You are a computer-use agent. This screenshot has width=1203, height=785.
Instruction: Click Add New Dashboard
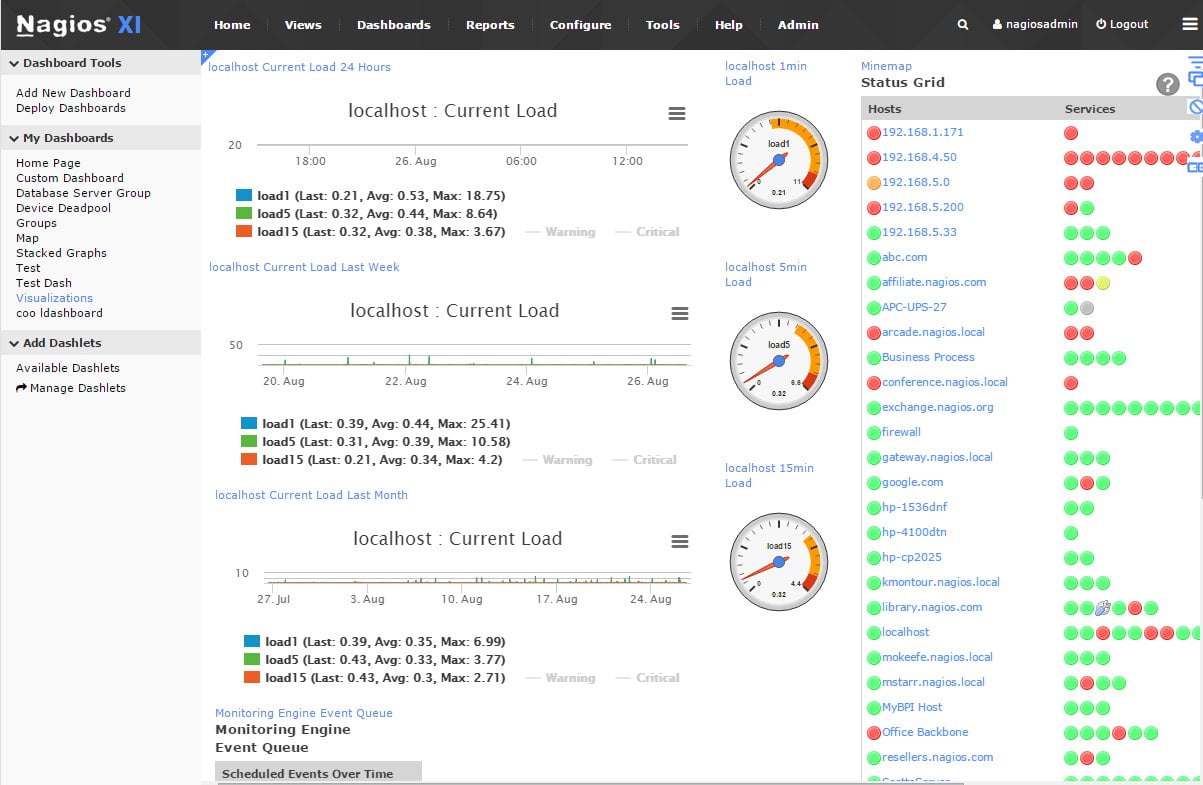coord(73,93)
